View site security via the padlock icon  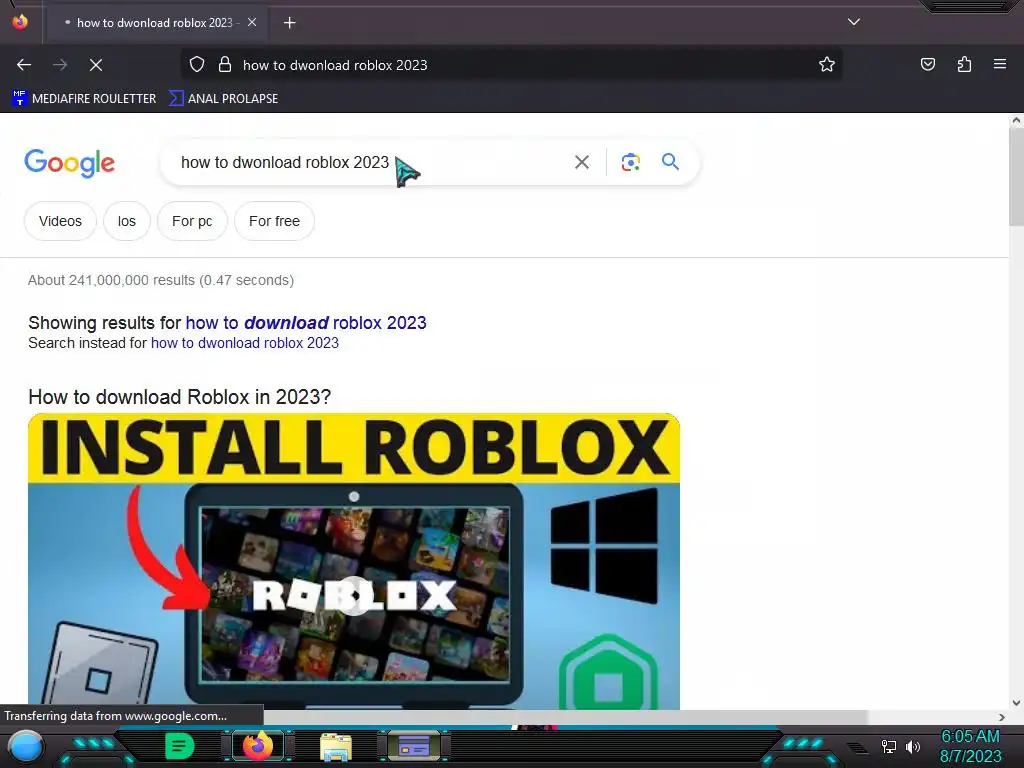click(225, 65)
